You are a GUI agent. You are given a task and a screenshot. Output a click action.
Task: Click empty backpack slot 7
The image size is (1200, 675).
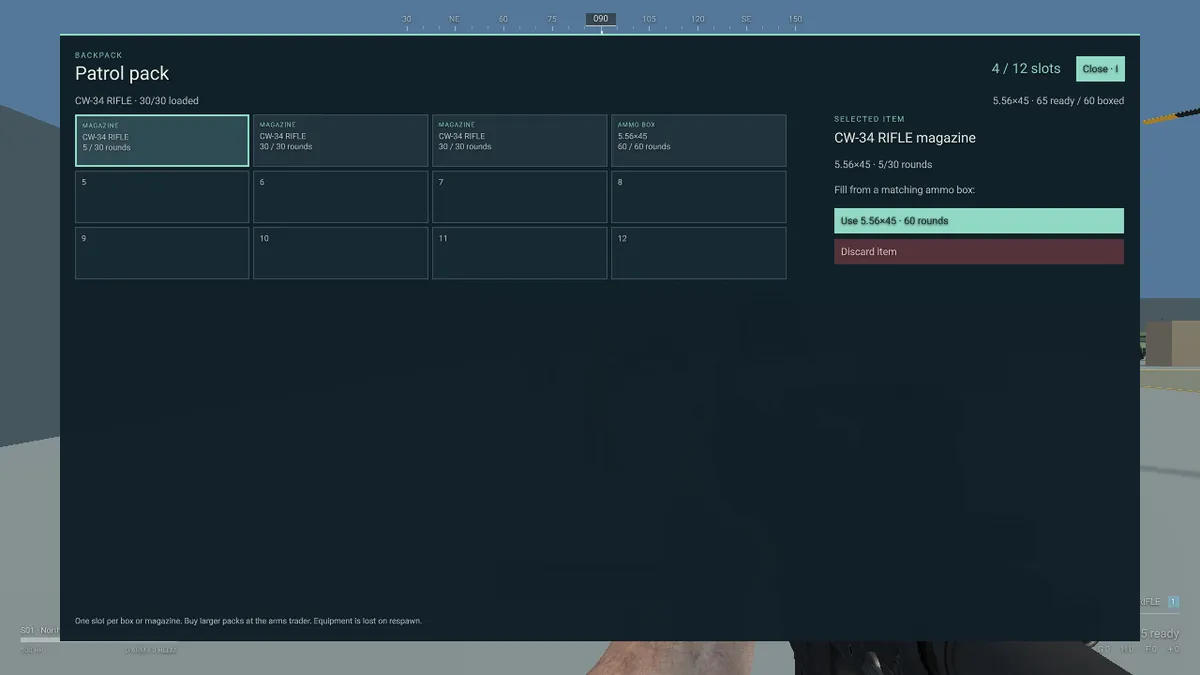519,197
